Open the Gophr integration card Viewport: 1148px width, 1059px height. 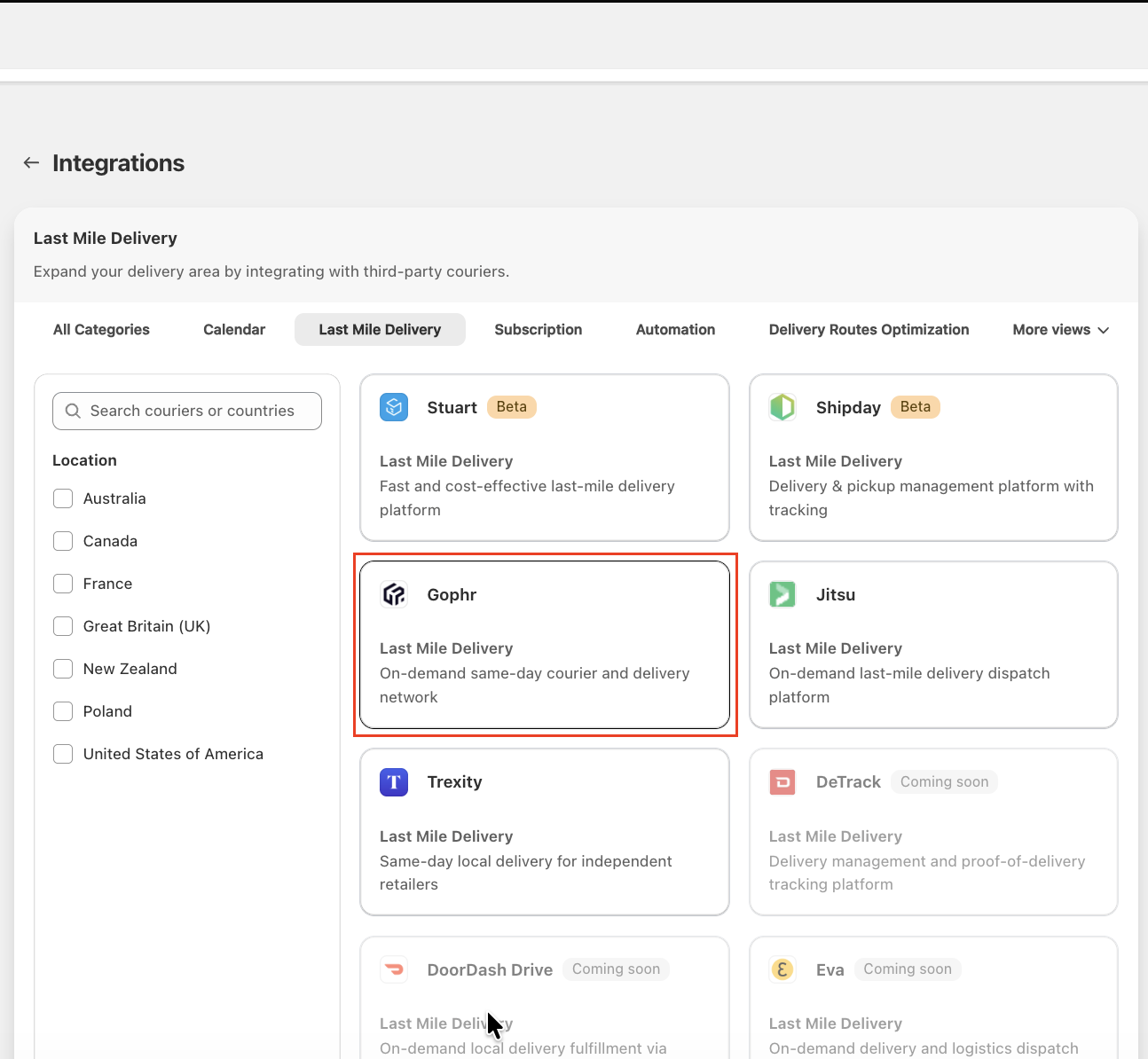tap(545, 645)
